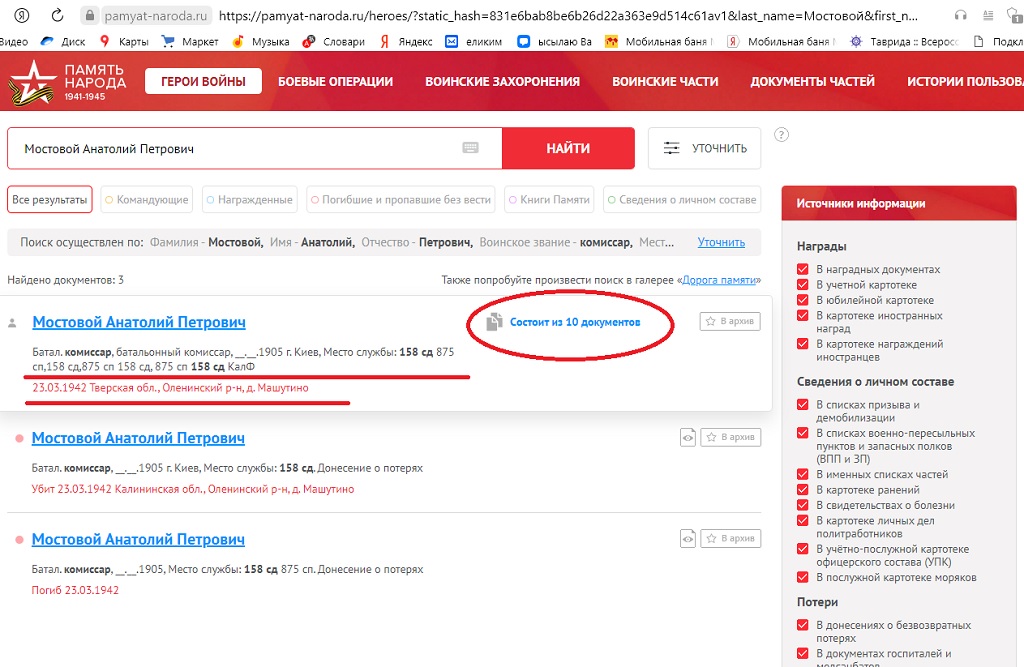The width and height of the screenshot is (1024, 667).
Task: Click the browser page reload icon
Action: tap(57, 15)
